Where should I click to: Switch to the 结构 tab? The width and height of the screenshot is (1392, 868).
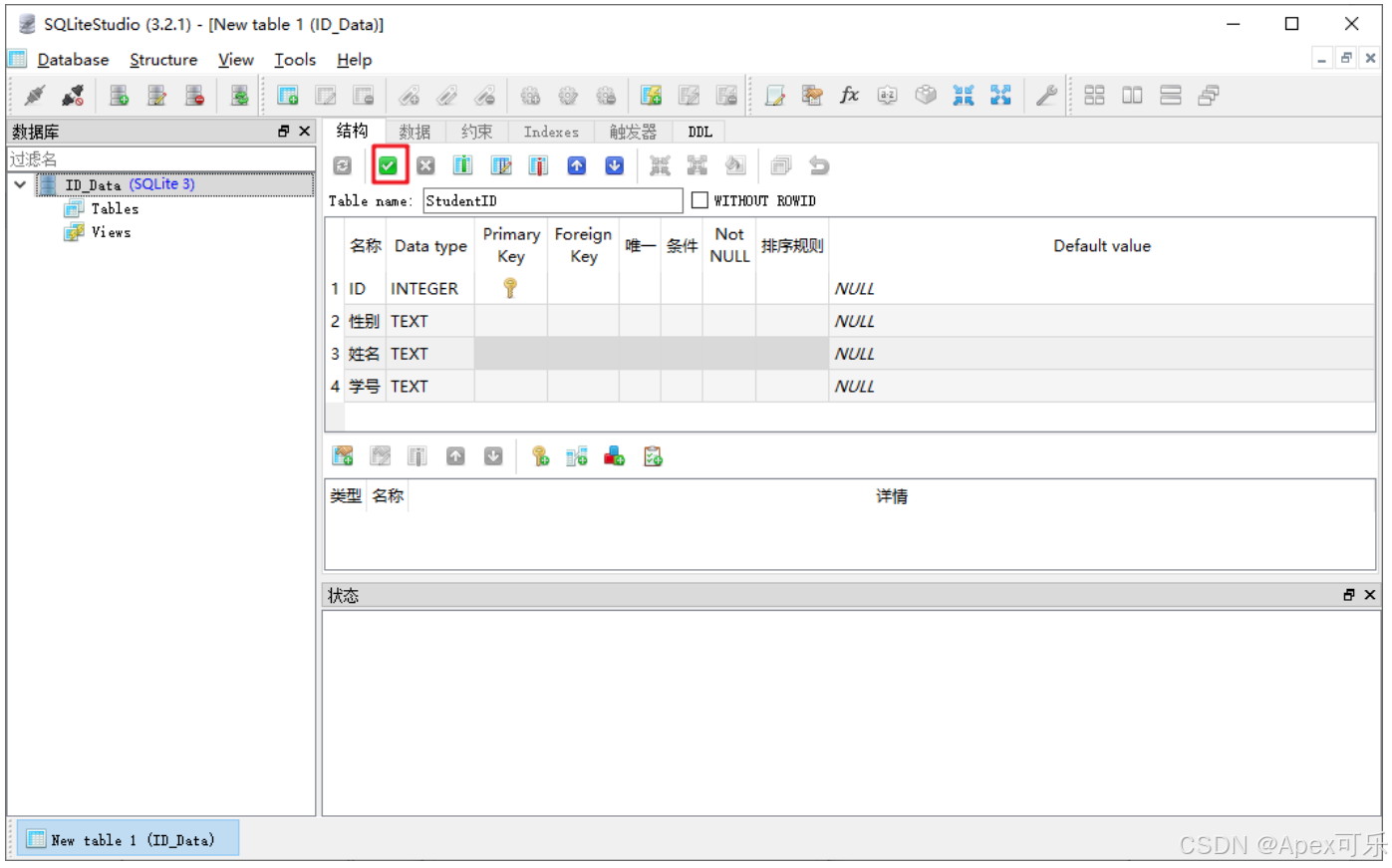click(x=353, y=131)
